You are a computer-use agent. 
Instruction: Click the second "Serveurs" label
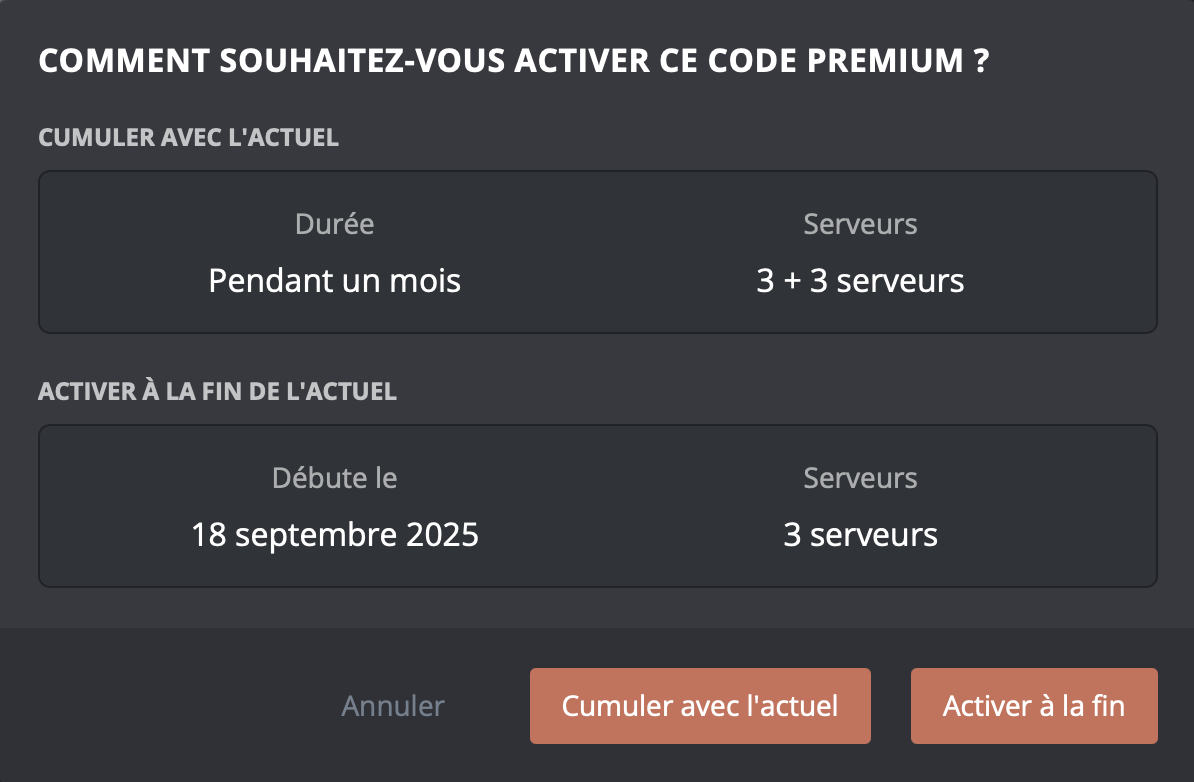coord(860,478)
